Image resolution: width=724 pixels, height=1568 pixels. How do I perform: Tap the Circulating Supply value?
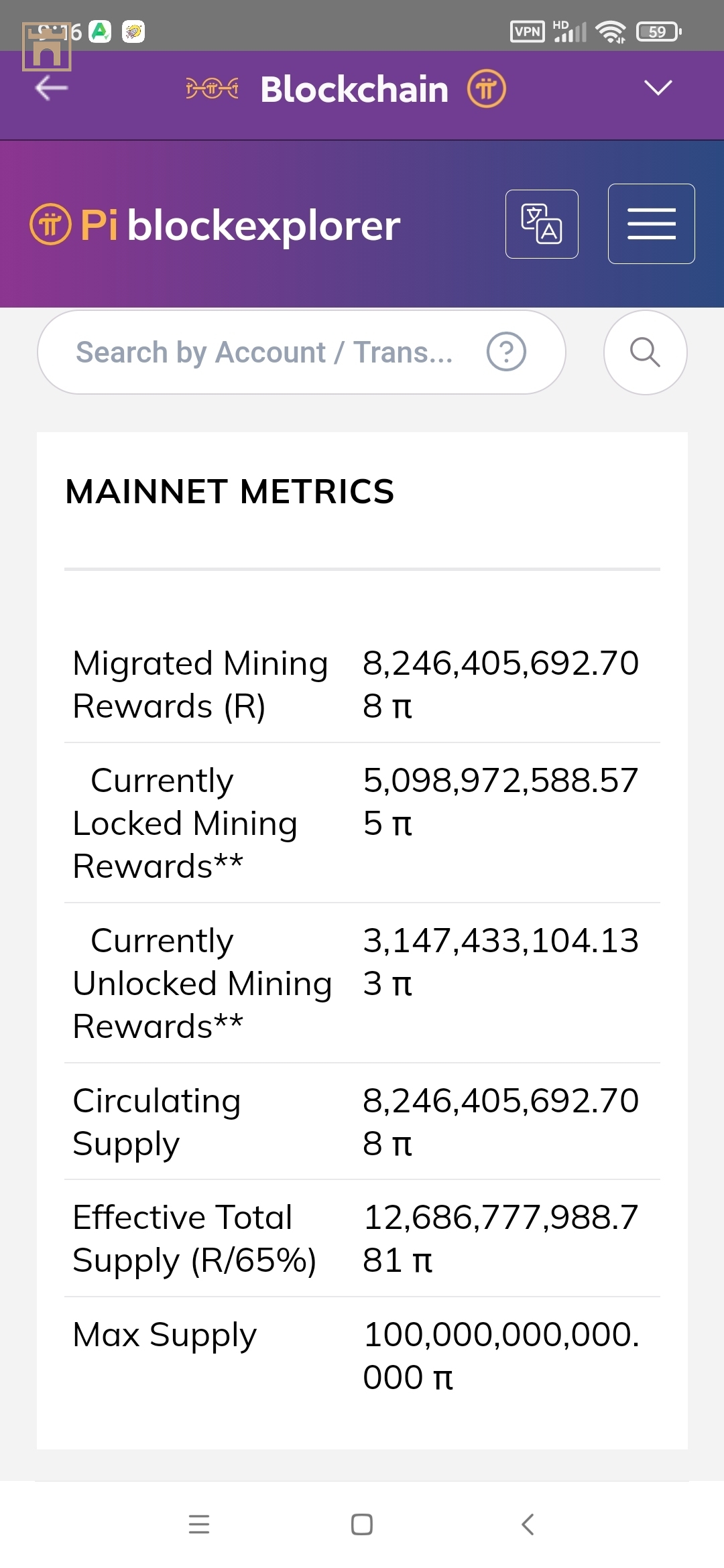[x=500, y=1122]
